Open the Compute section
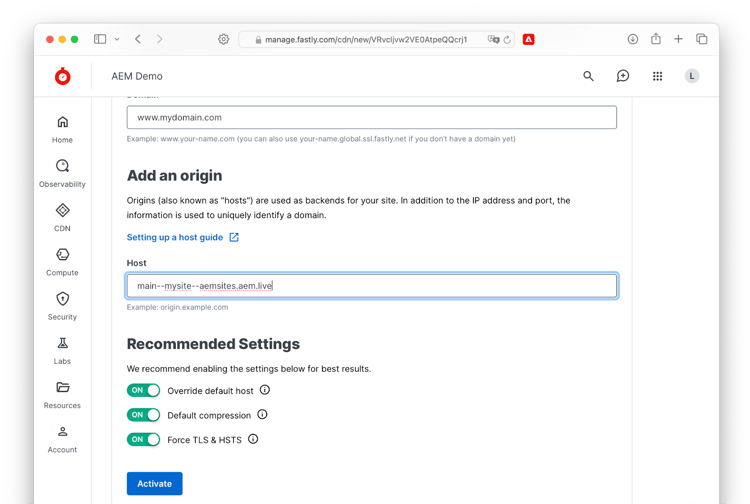 pos(62,262)
